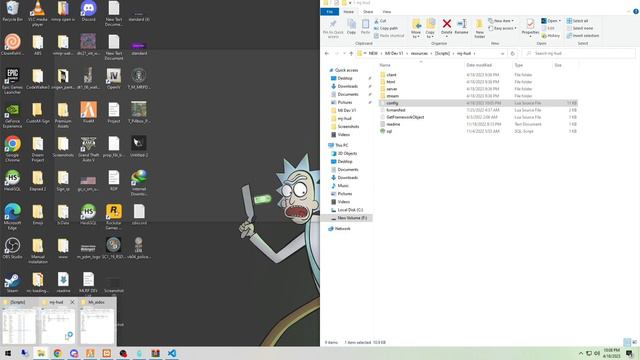Expand the address bar history dropdown
The image size is (640, 360).
pyautogui.click(x=502, y=53)
